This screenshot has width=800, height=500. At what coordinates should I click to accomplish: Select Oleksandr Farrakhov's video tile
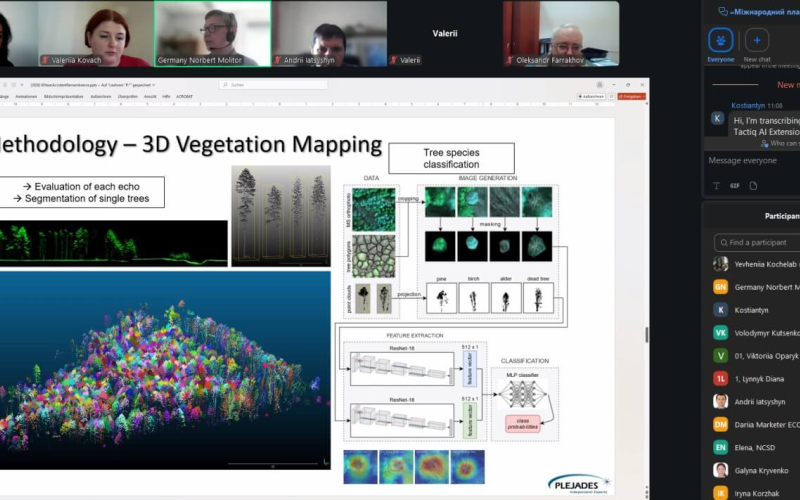click(x=561, y=34)
